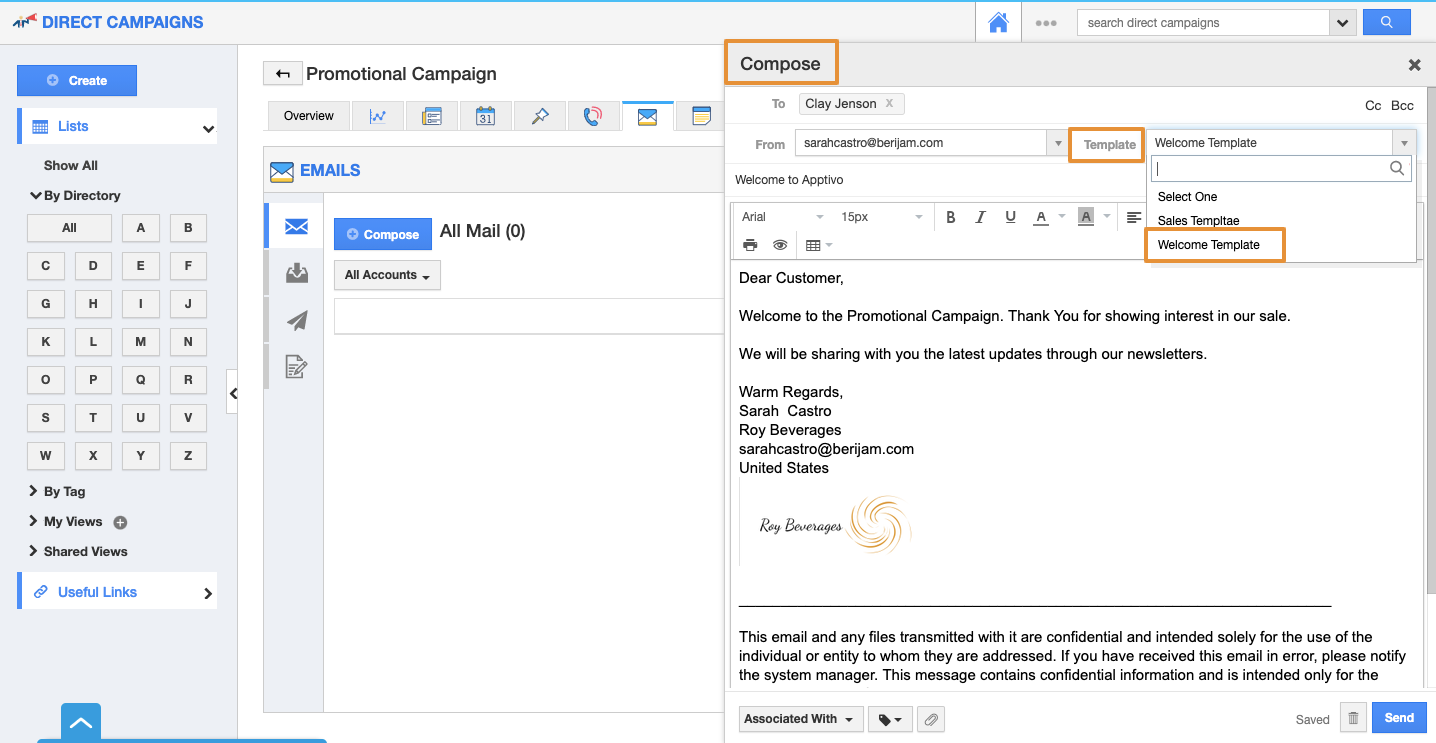The width and height of the screenshot is (1436, 743).
Task: Expand the Associated With dropdown
Action: [x=801, y=719]
